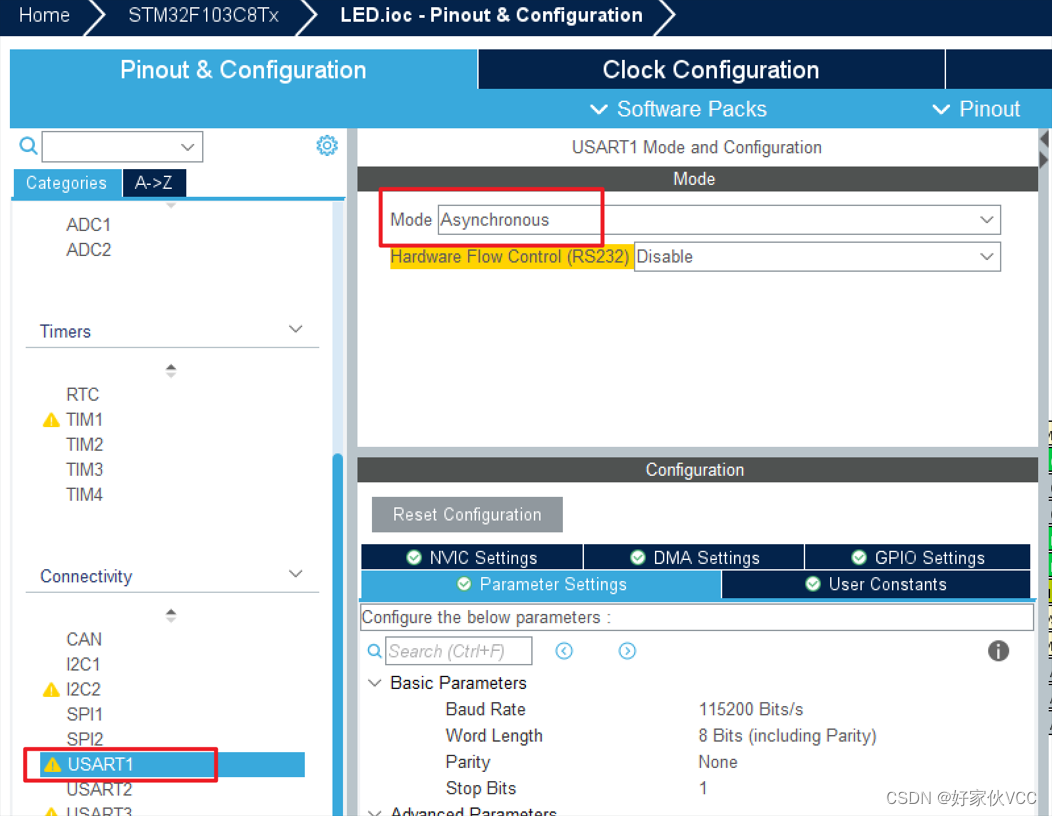
Task: Click the Reset Configuration button
Action: (x=467, y=515)
